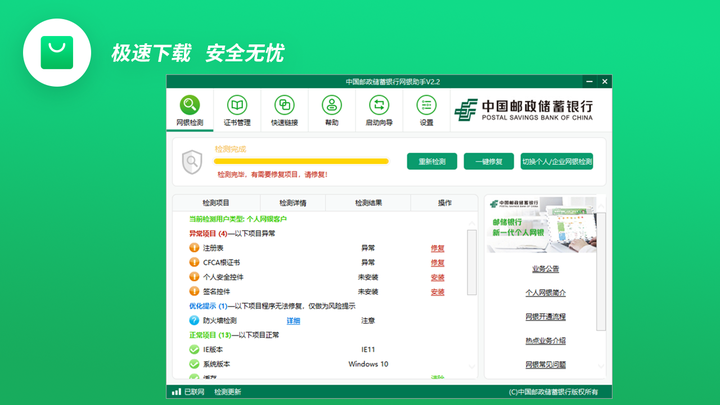
Task: Click the 邮储银行新一代个人网银 banner image
Action: [542, 225]
